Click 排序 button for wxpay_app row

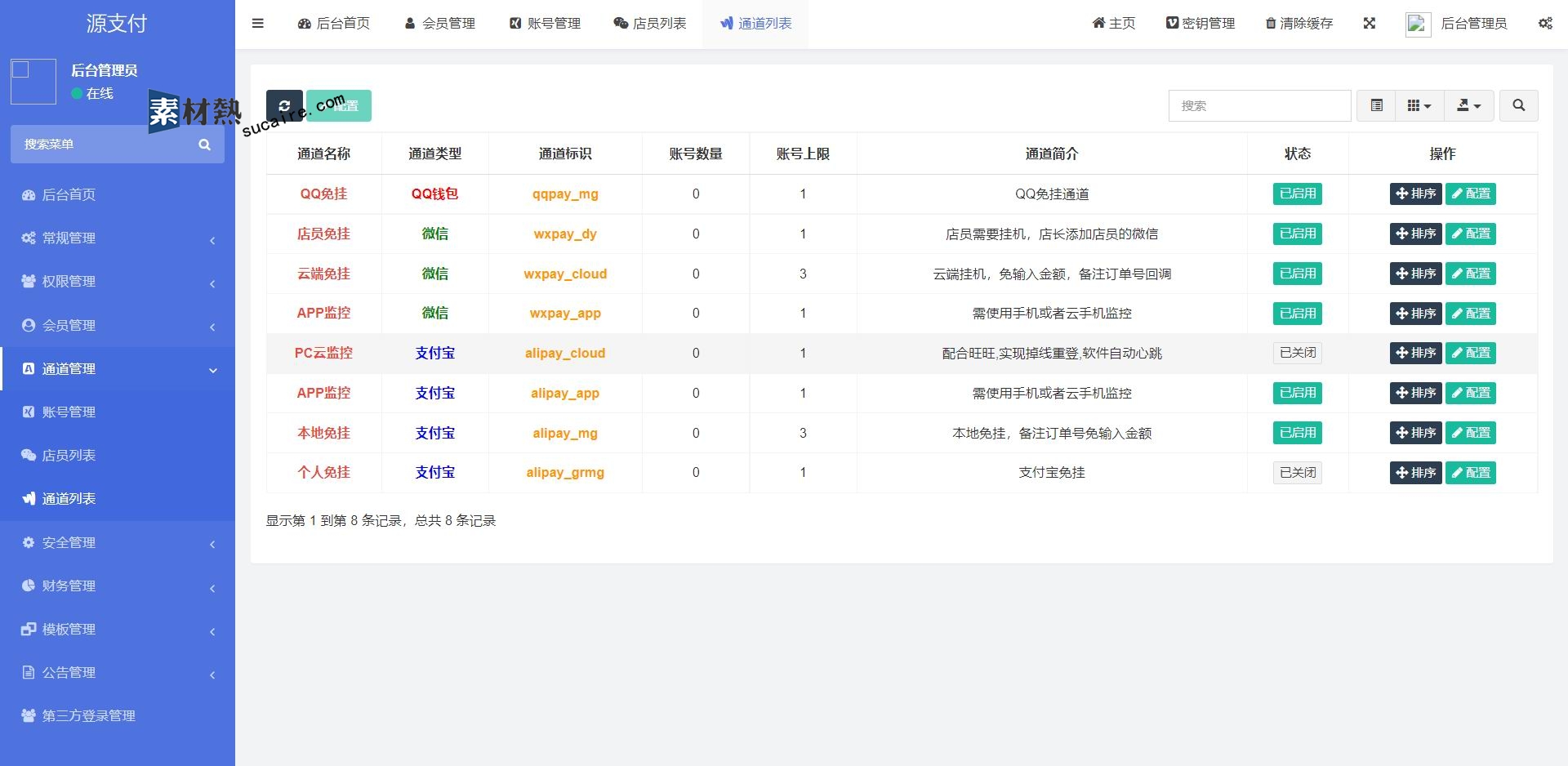coord(1415,314)
